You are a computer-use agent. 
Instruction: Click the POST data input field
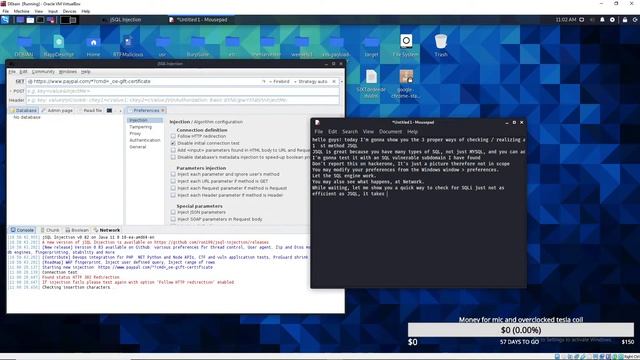(x=182, y=91)
